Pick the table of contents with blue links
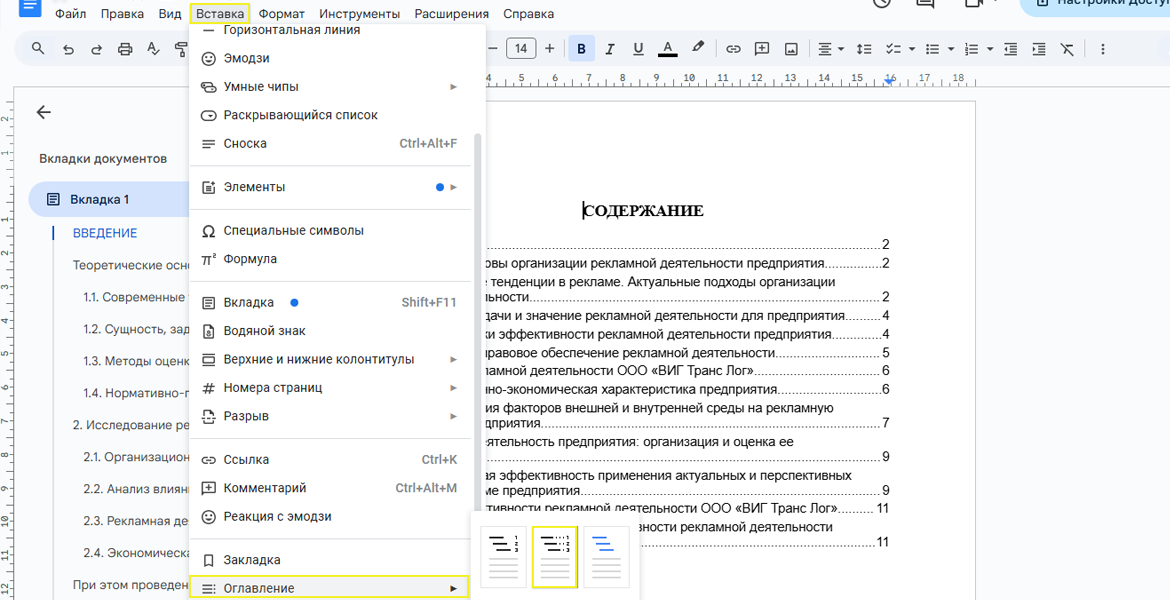Screen dimensions: 1170x600 coord(606,557)
